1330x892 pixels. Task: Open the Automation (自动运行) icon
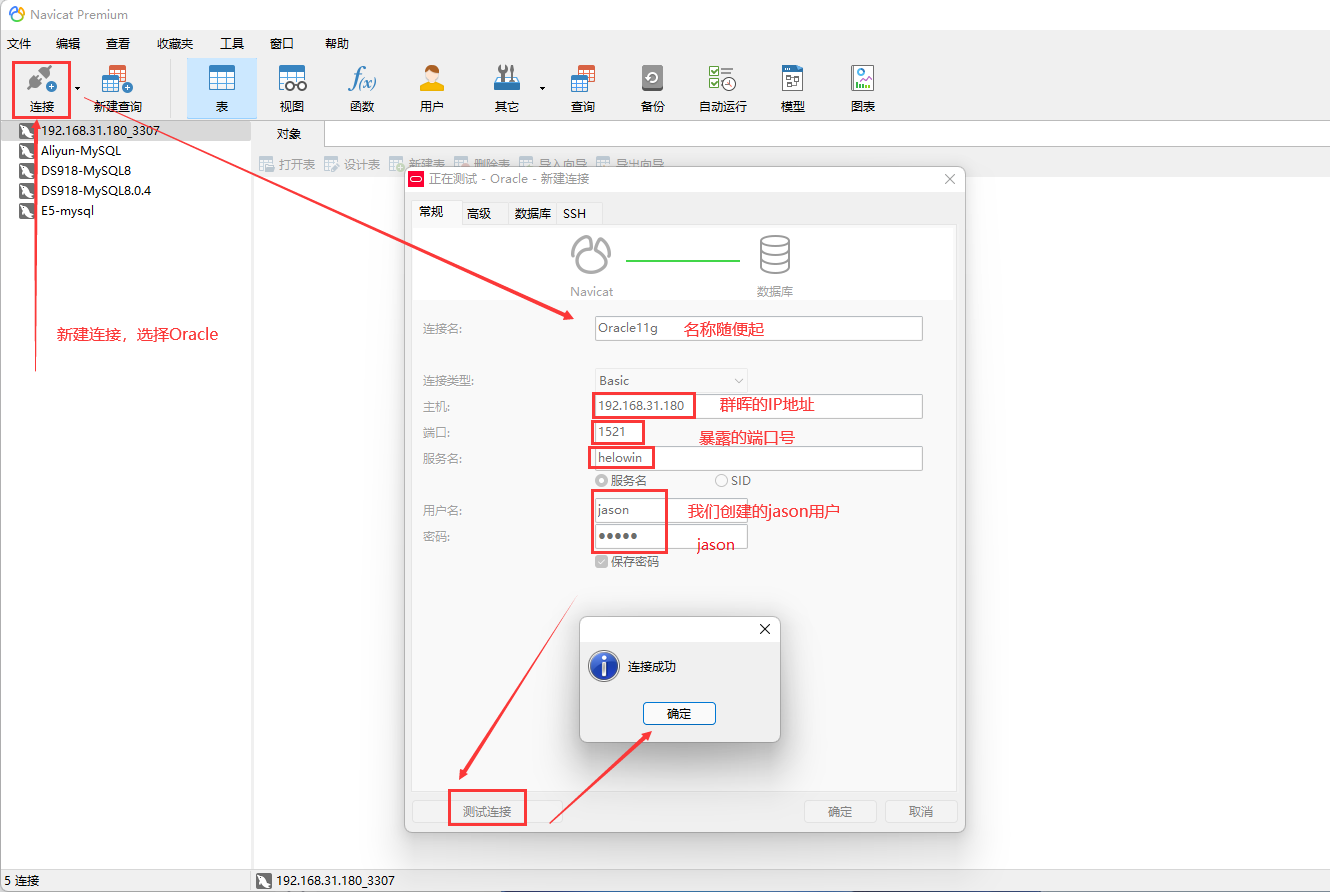[722, 80]
